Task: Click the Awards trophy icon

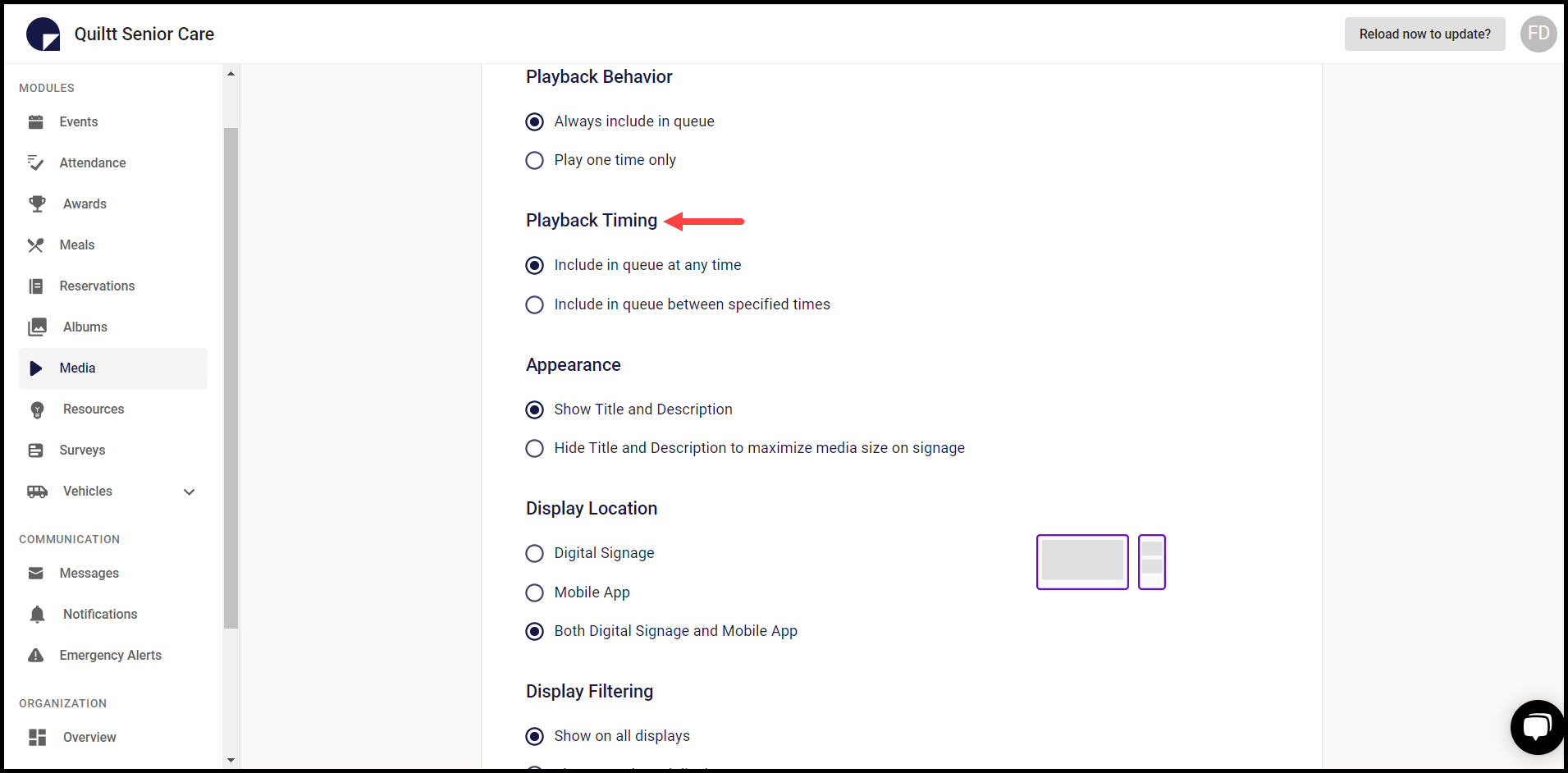Action: click(x=37, y=204)
